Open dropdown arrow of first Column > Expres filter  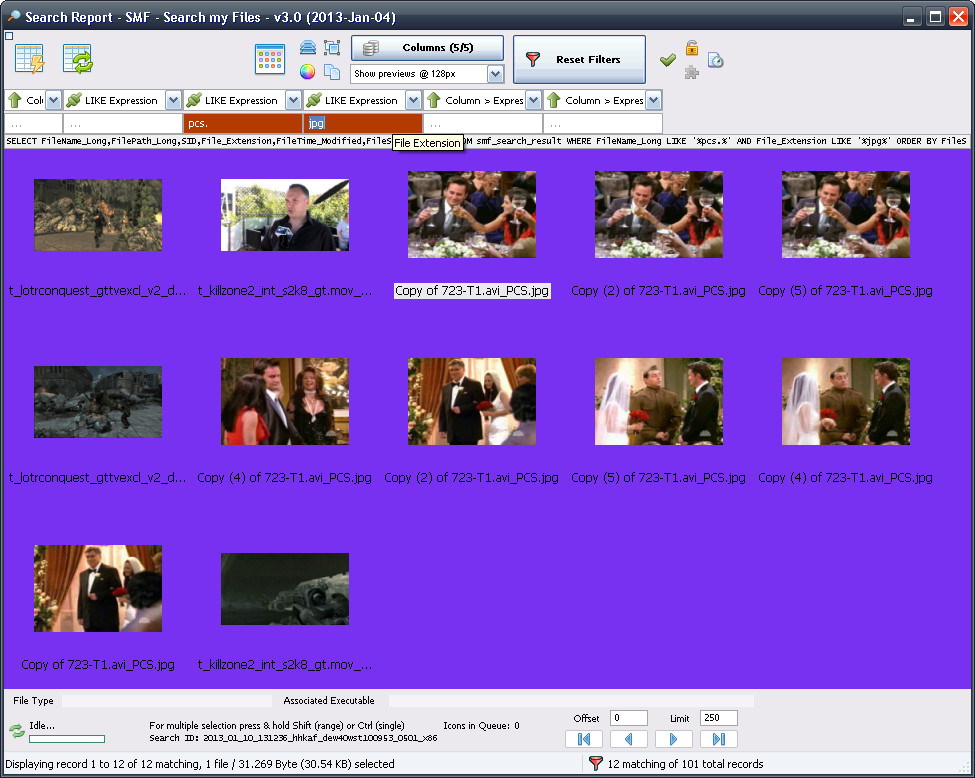click(x=534, y=100)
